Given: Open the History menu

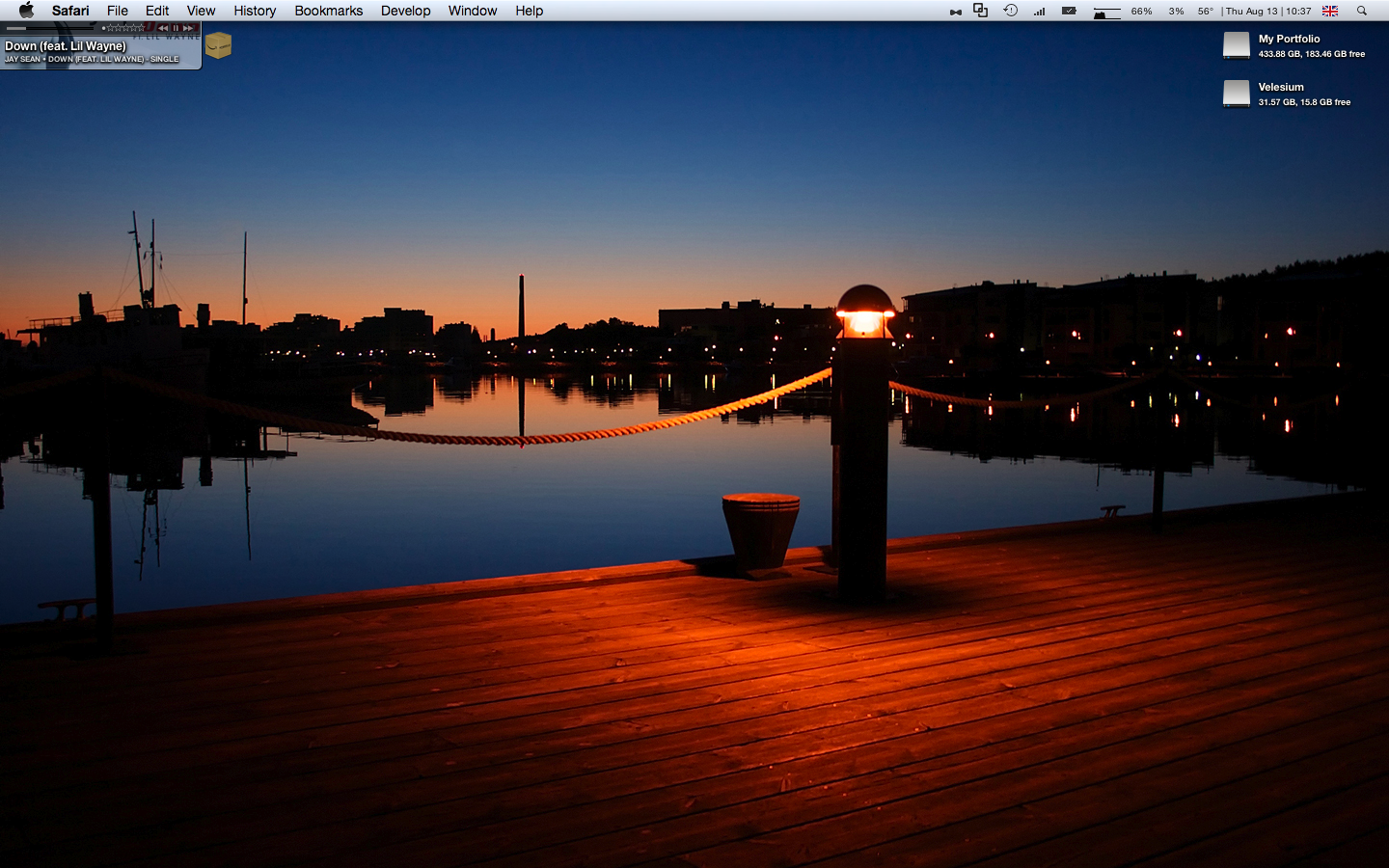Looking at the screenshot, I should pos(255,11).
